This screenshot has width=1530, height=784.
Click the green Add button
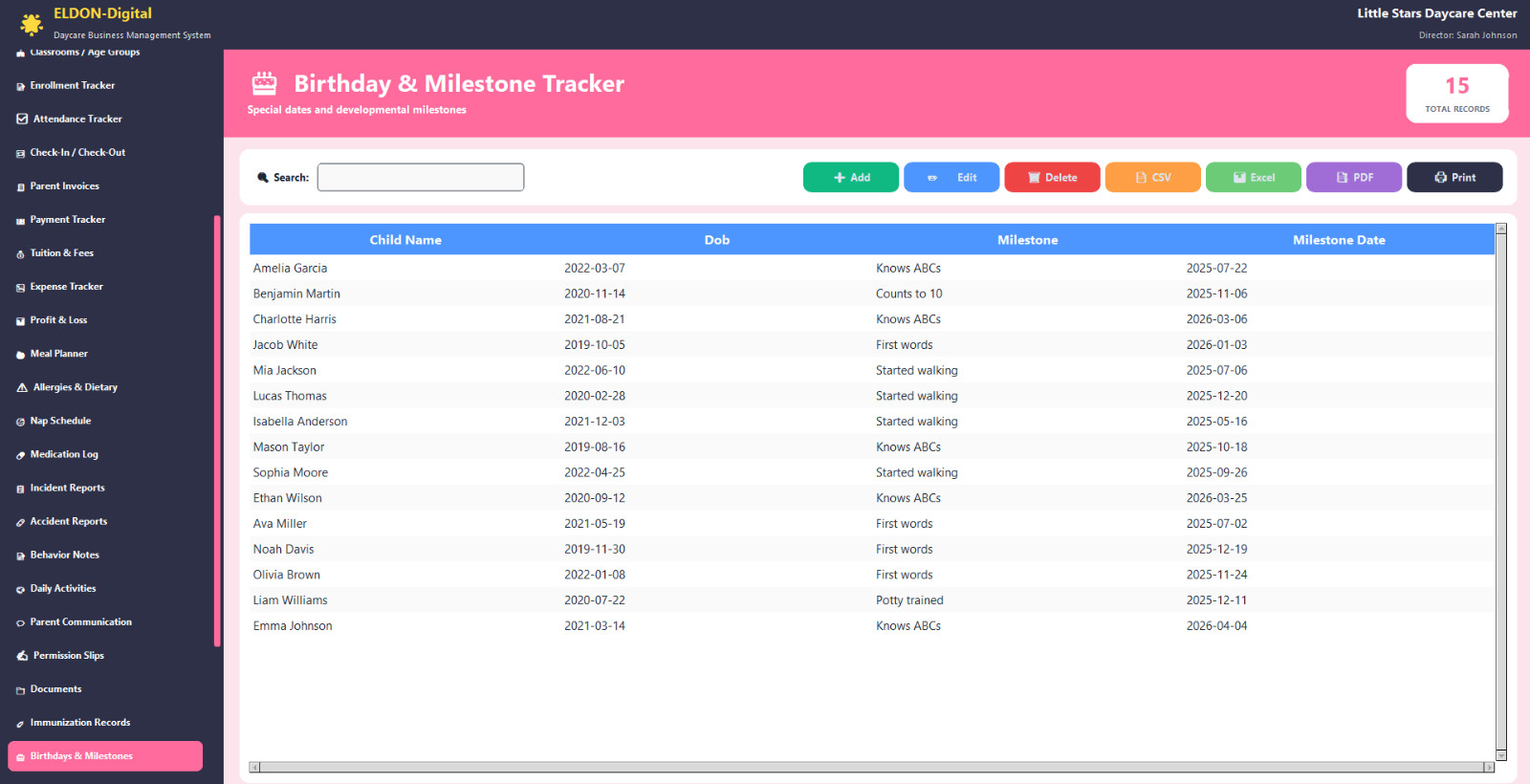click(851, 177)
